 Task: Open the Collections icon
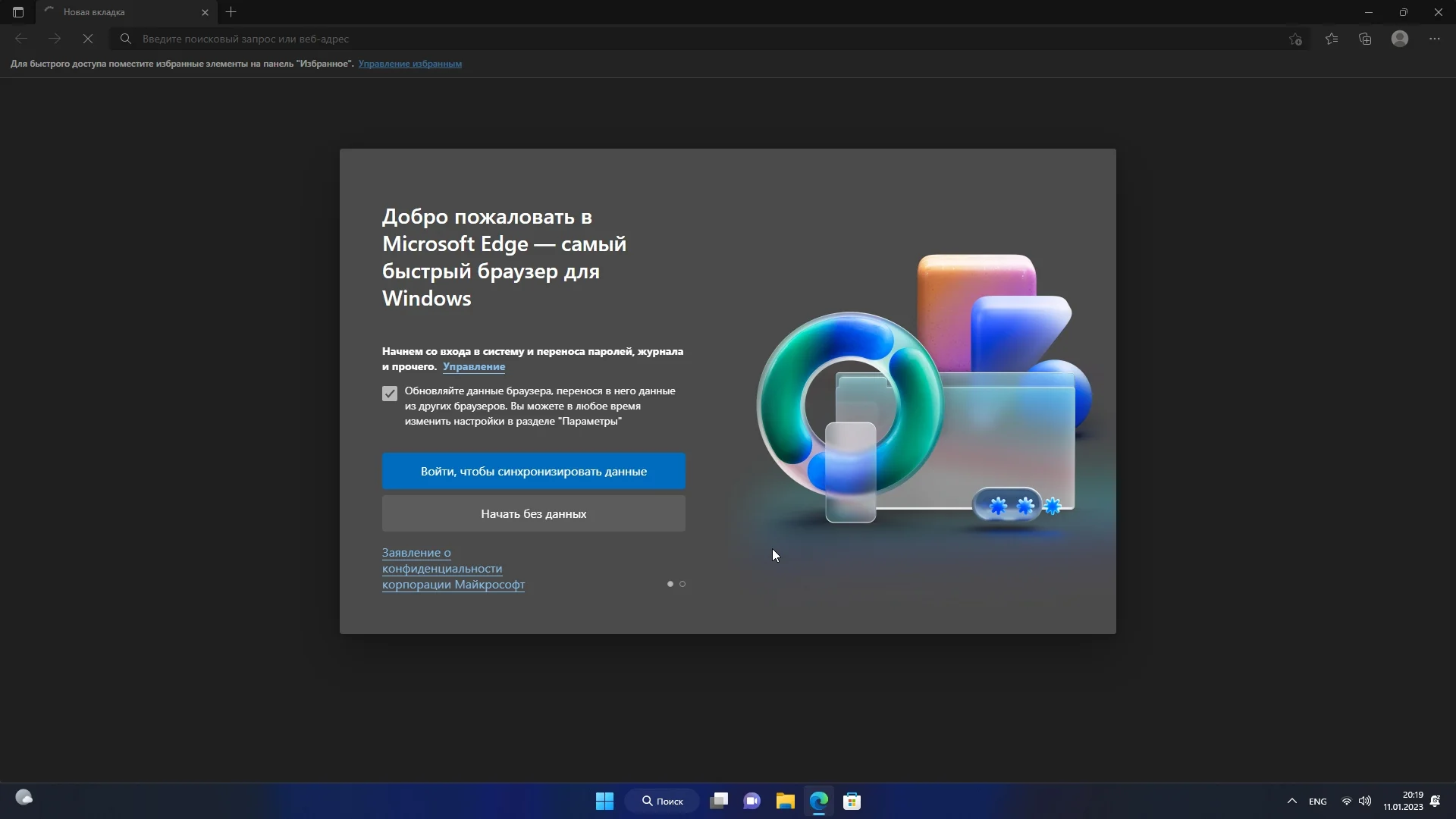pos(1365,39)
